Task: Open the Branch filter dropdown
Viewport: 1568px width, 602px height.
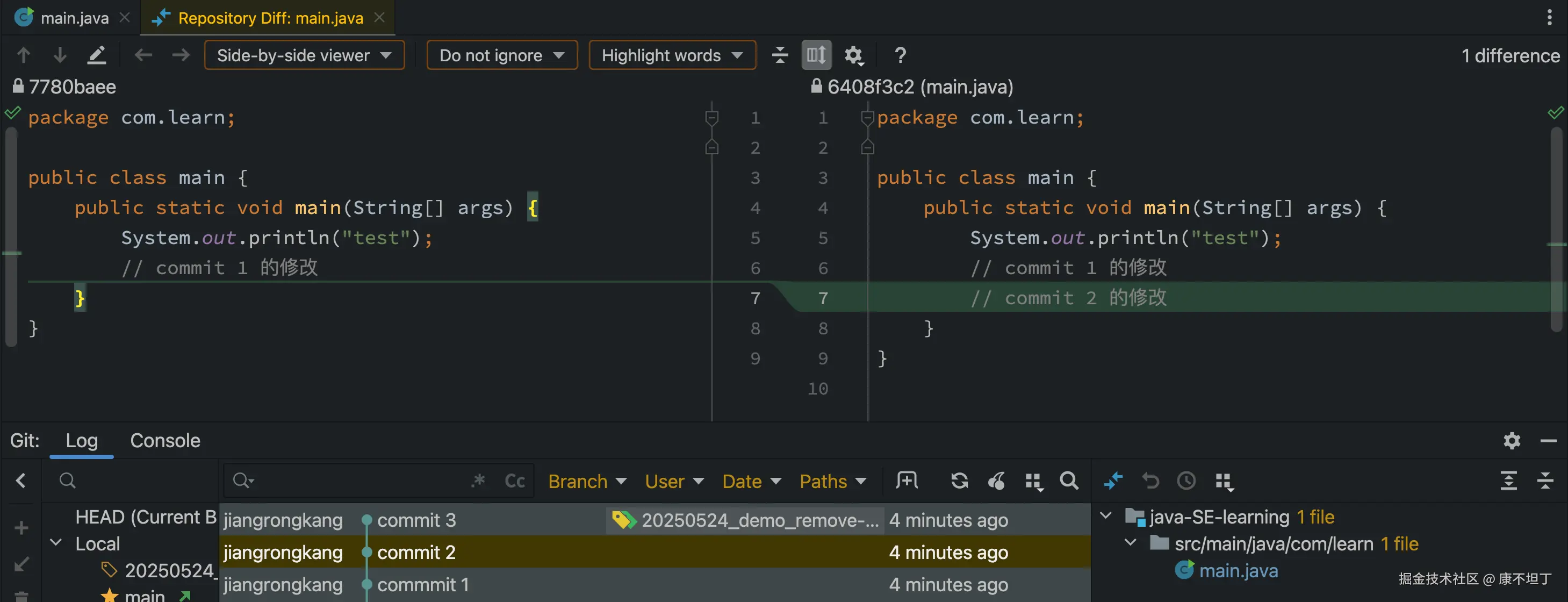Action: click(x=587, y=482)
